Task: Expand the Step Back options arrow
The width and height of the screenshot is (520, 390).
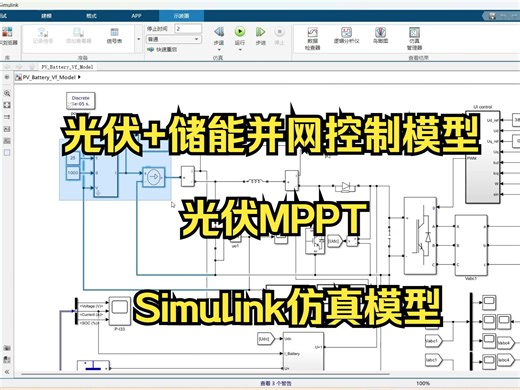Action: coord(219,50)
